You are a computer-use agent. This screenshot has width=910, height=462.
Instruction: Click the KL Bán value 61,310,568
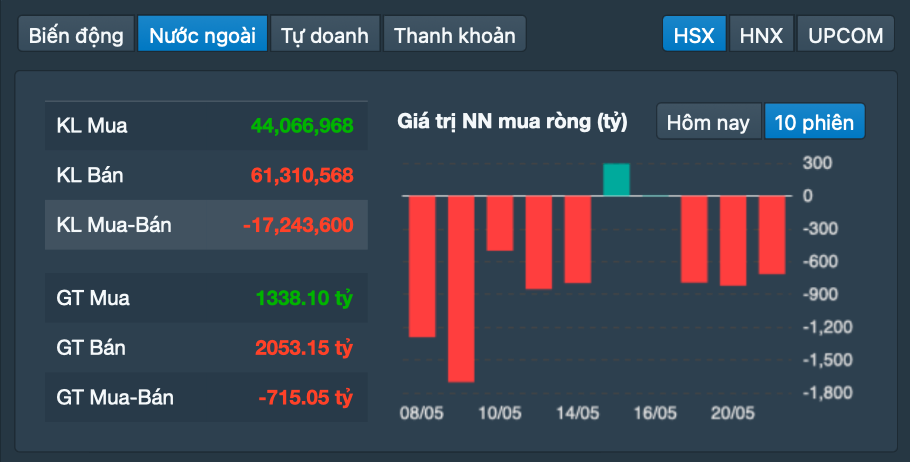tap(302, 175)
